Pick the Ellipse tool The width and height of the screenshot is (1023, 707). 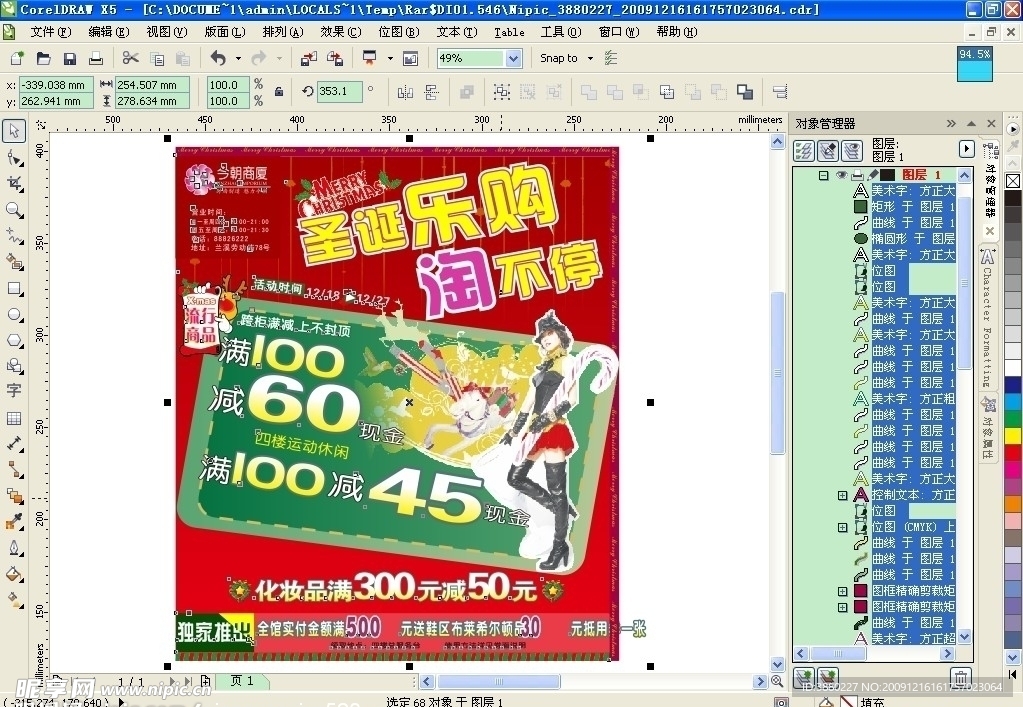tap(14, 314)
